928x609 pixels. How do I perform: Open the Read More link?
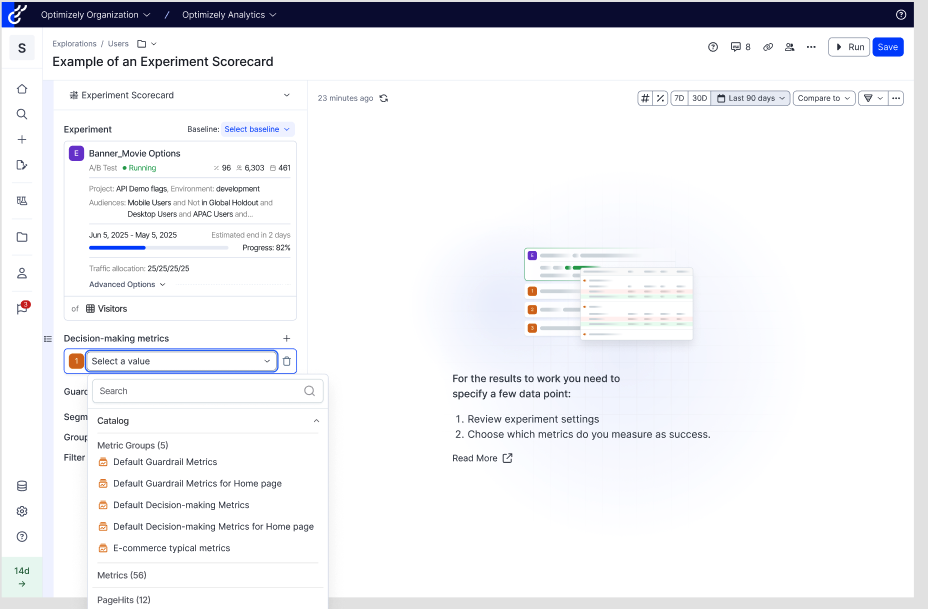click(482, 458)
